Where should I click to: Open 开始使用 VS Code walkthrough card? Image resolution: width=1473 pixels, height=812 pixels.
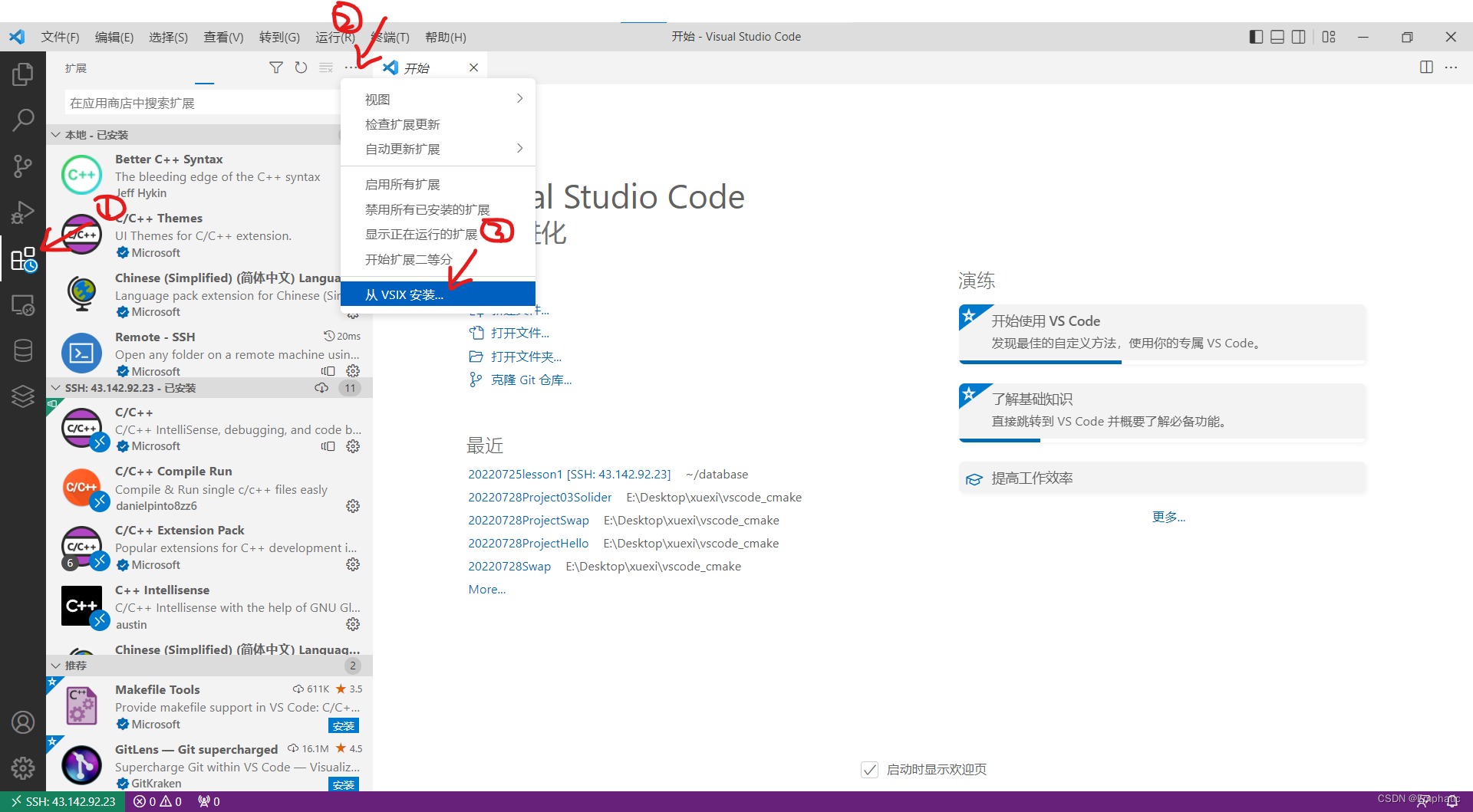click(x=1162, y=333)
